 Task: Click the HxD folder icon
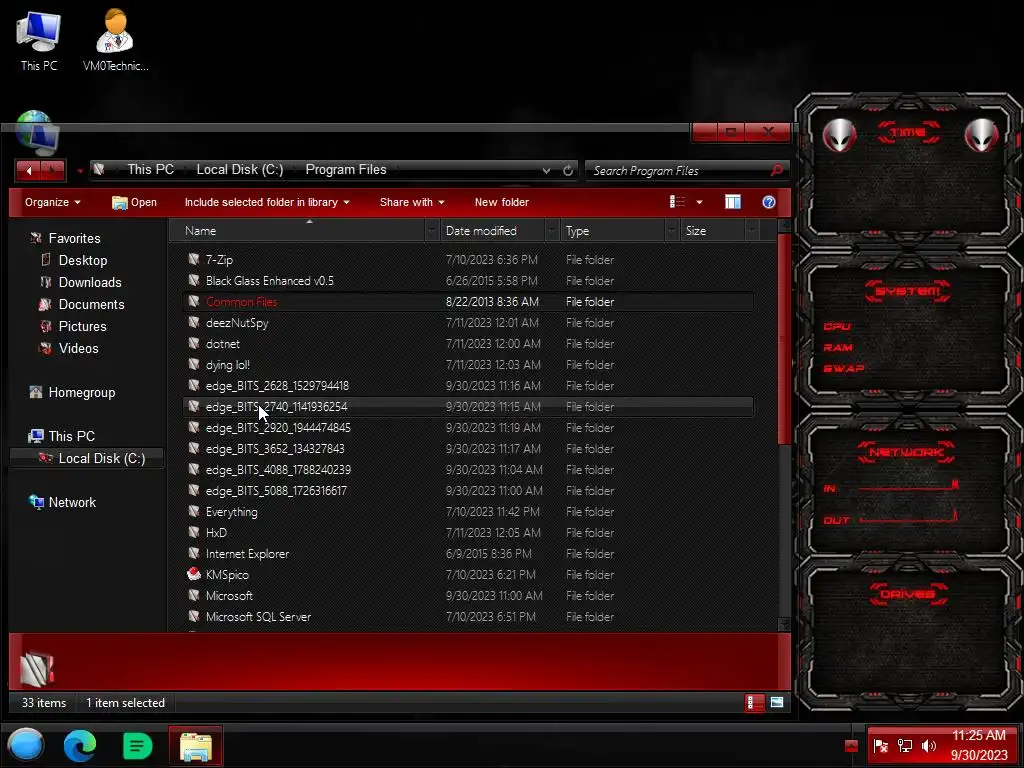click(193, 532)
